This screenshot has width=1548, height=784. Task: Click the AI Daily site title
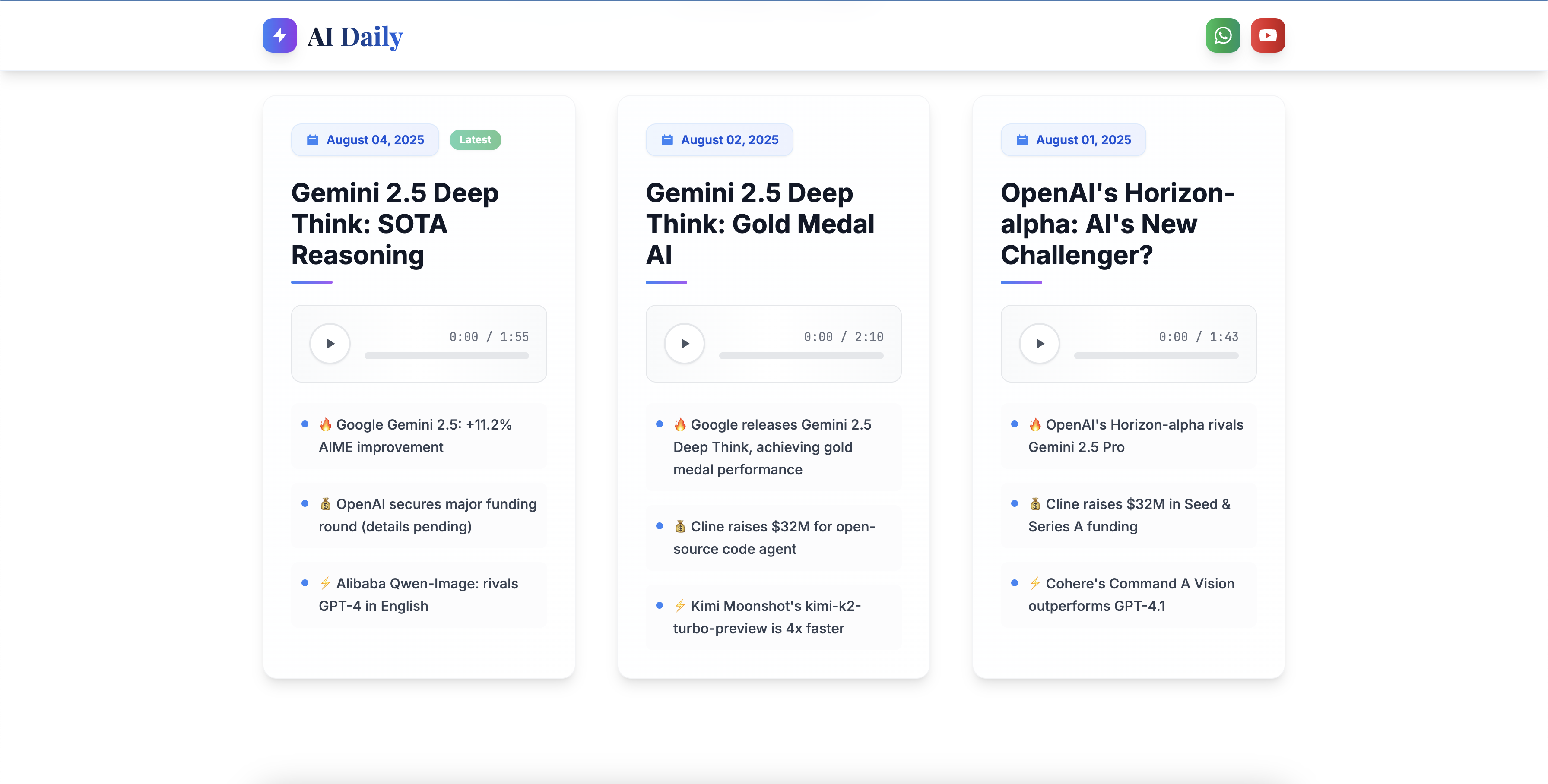click(355, 37)
